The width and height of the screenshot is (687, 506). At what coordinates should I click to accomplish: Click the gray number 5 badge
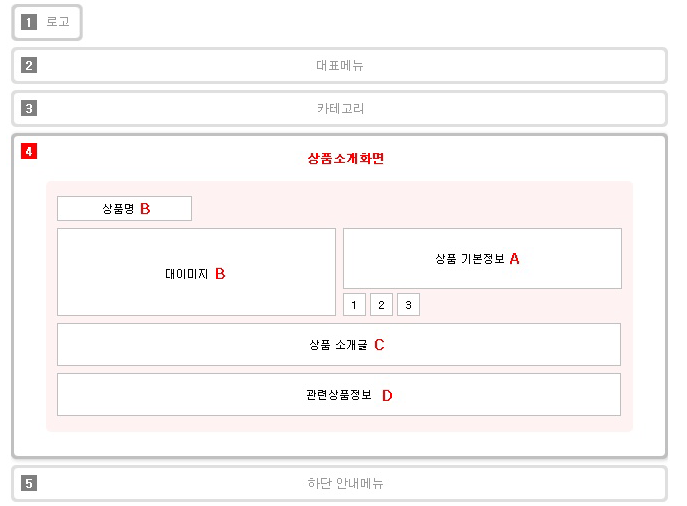[29, 483]
